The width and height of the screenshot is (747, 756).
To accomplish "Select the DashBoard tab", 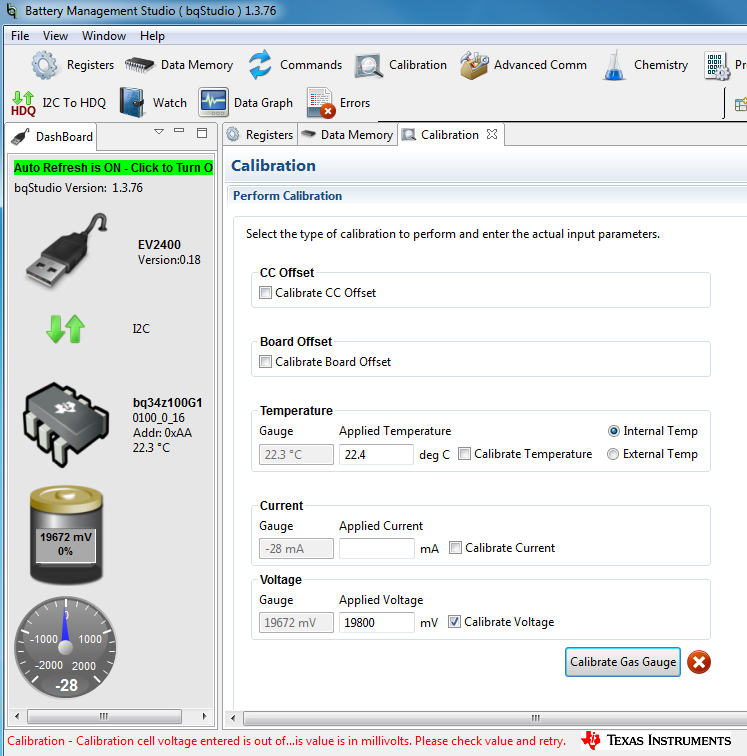I will [52, 137].
